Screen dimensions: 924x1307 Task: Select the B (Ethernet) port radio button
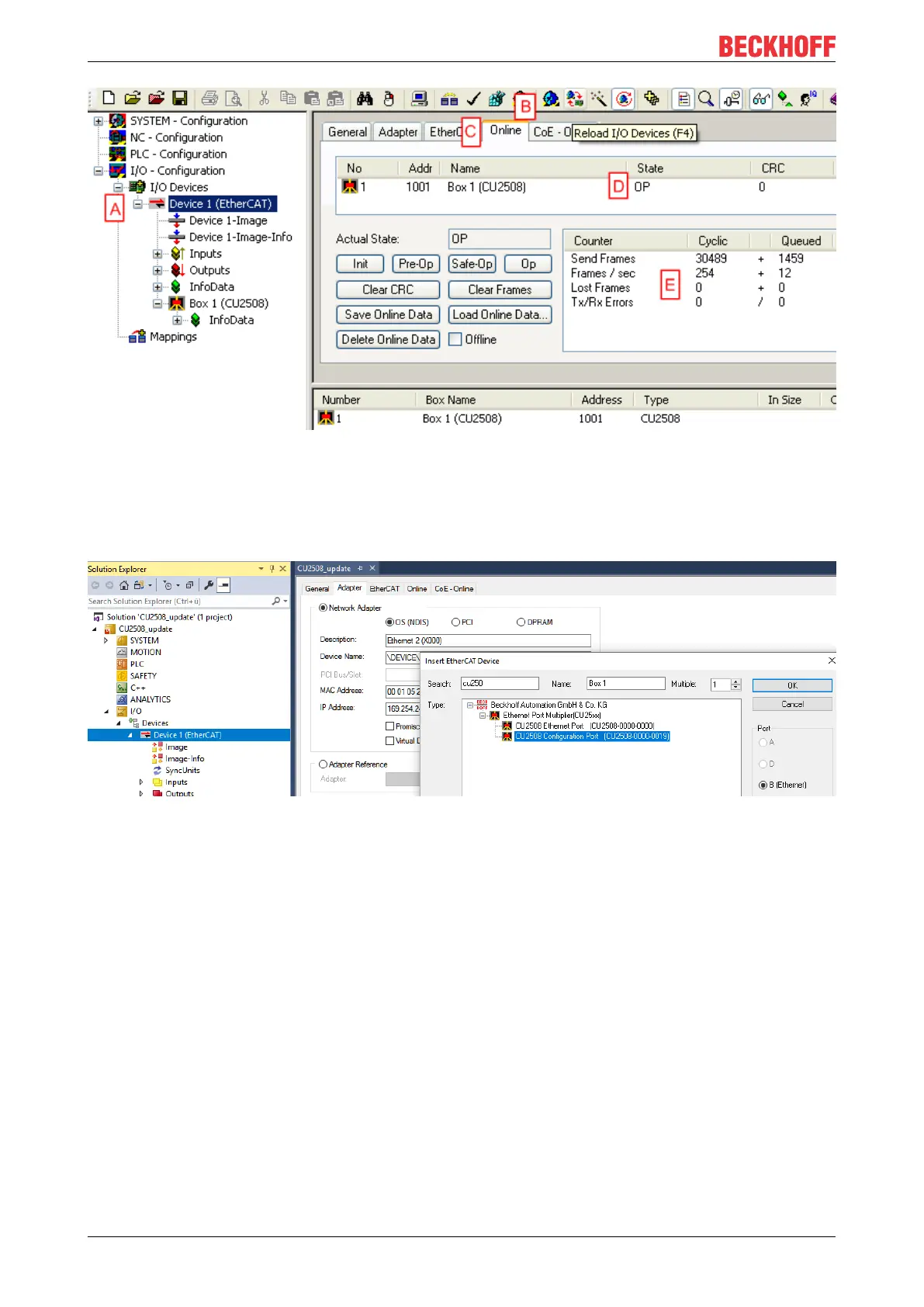pyautogui.click(x=763, y=785)
